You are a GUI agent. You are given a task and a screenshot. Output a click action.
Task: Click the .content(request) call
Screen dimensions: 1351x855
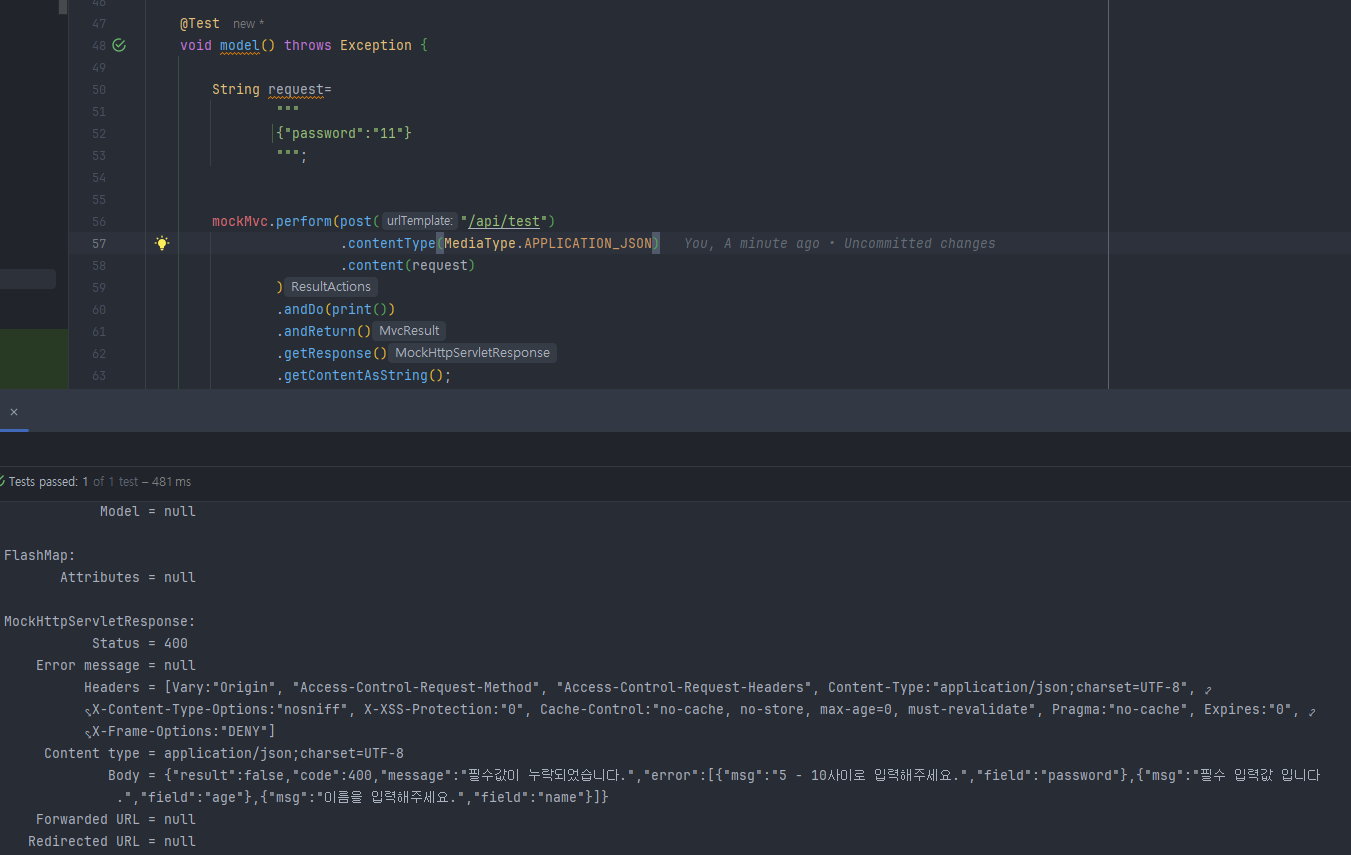coord(408,265)
